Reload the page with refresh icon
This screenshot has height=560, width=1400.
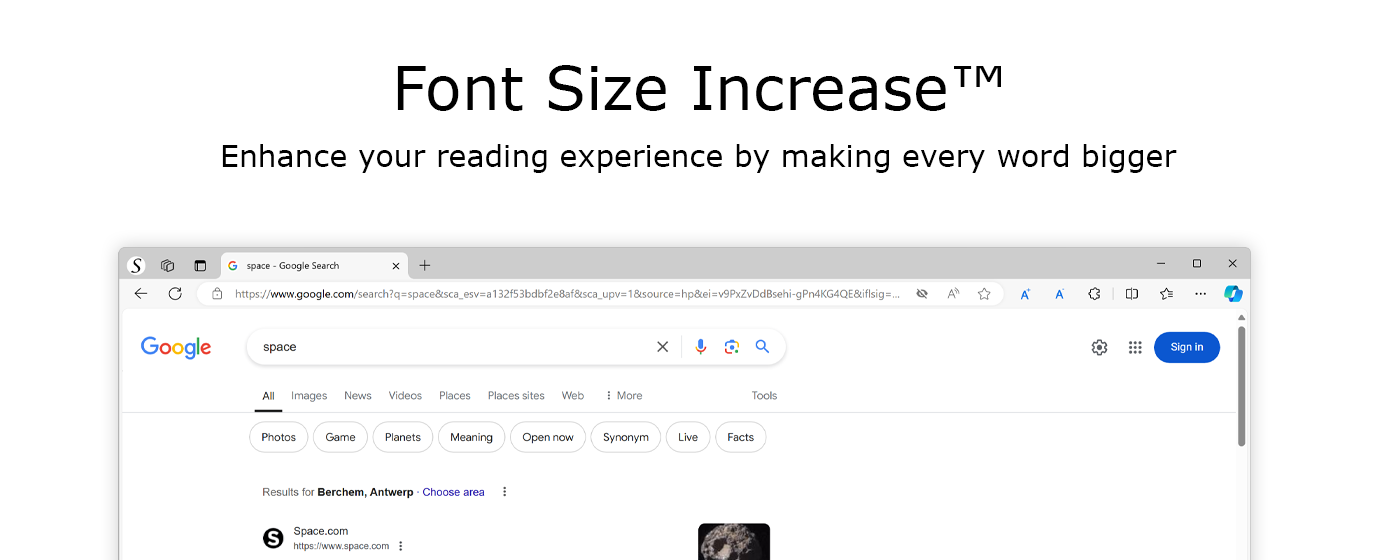point(175,293)
